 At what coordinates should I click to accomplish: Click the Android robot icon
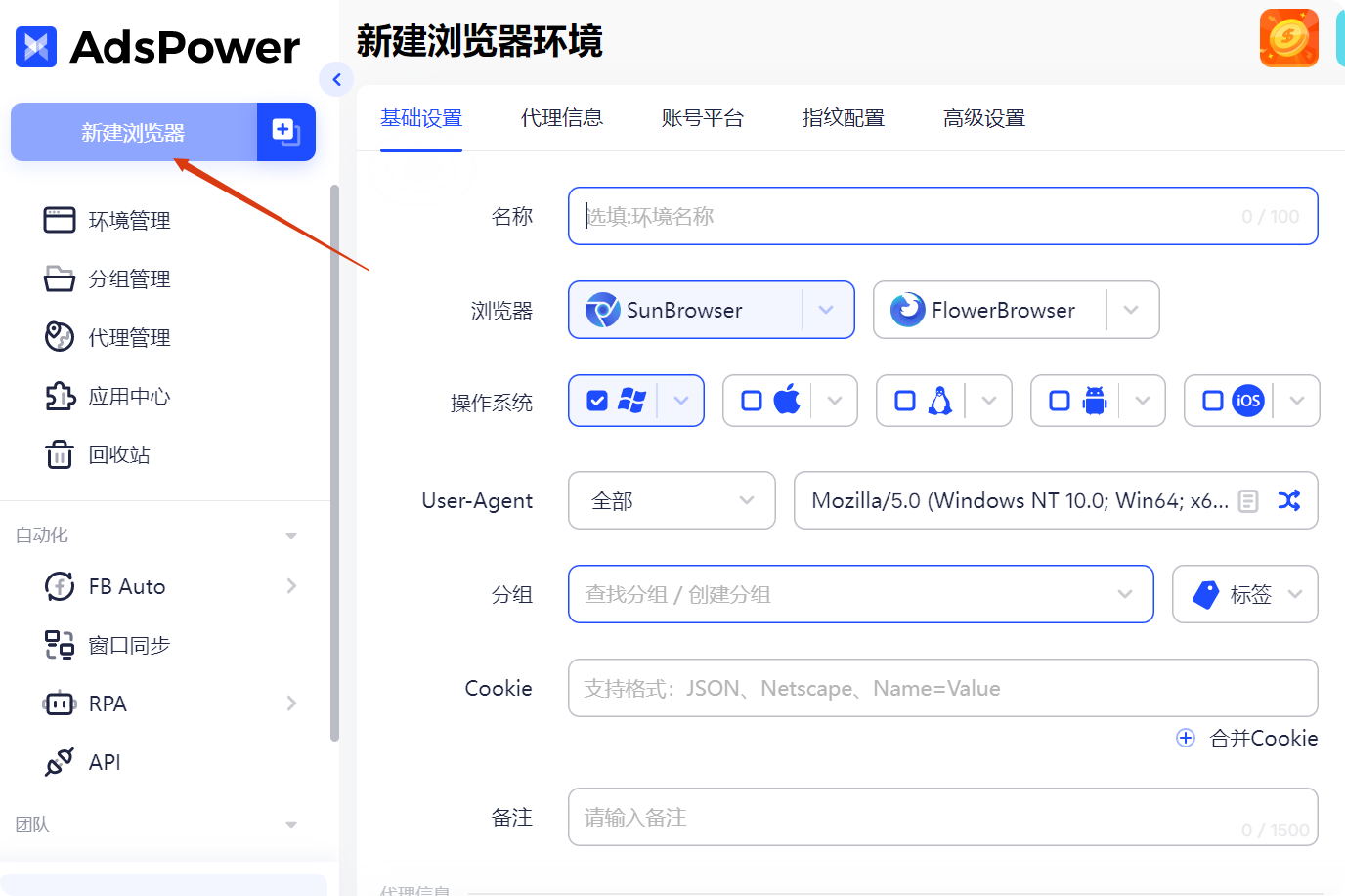point(1095,401)
